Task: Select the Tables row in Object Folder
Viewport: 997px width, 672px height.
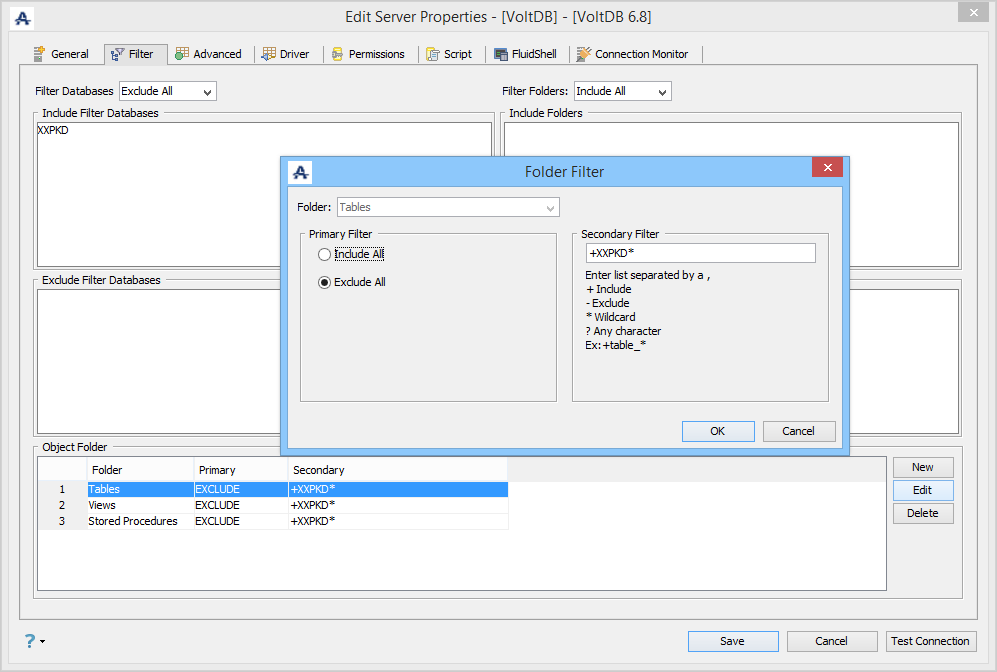Action: point(273,490)
